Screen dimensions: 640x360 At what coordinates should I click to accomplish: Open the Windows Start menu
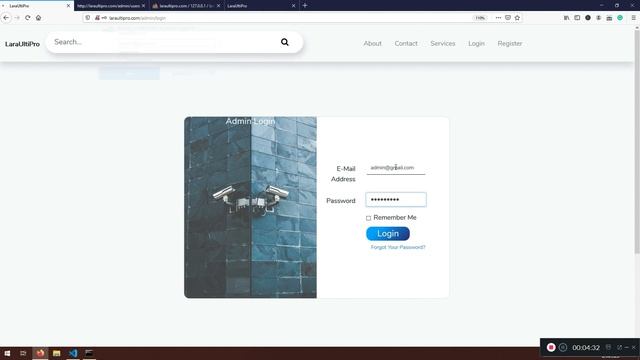(7, 353)
